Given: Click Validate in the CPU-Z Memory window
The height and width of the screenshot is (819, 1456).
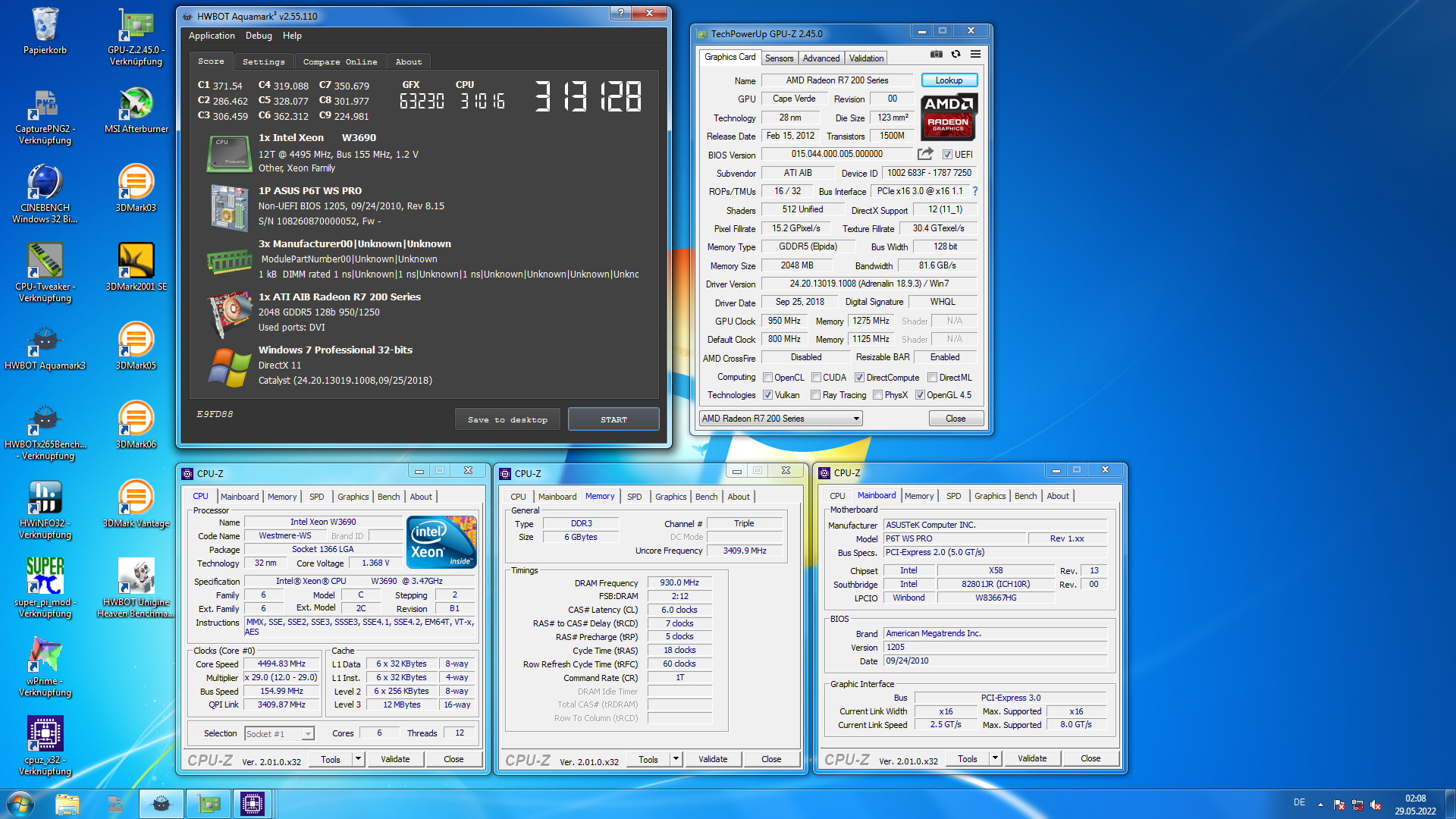Looking at the screenshot, I should click(713, 759).
